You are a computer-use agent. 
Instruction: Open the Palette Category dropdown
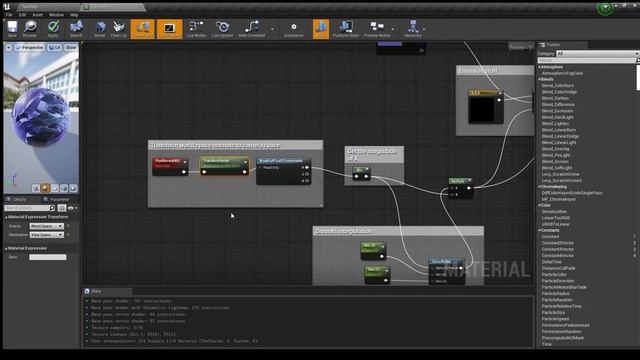point(598,53)
